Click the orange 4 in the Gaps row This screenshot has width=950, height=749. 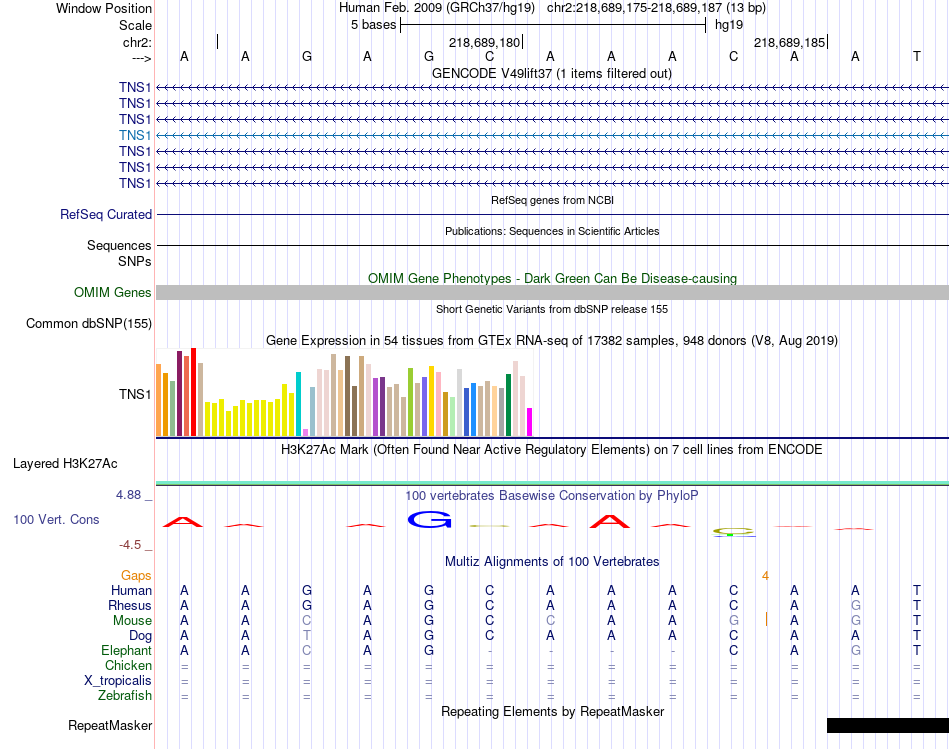pos(765,576)
